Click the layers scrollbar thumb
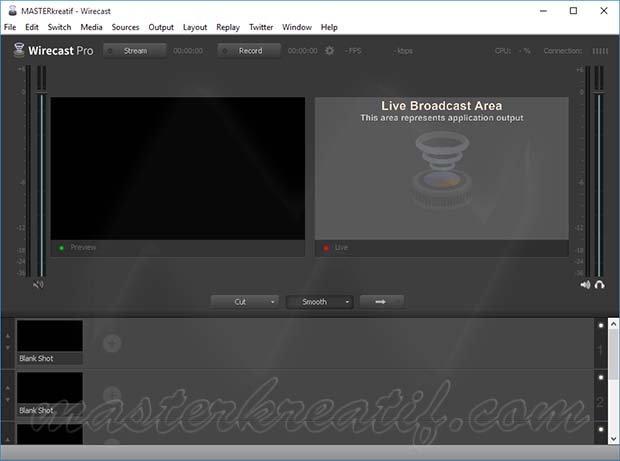The height and width of the screenshot is (461, 620). tap(613, 354)
